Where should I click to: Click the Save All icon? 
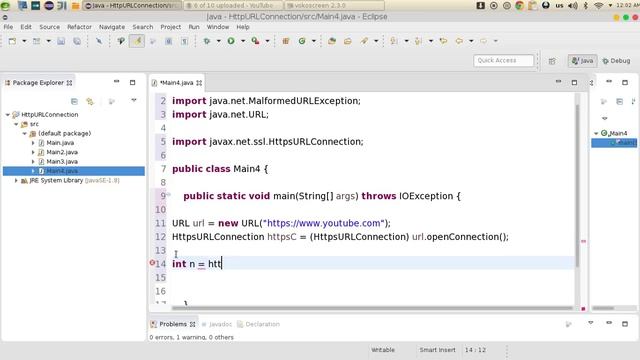tap(77, 41)
